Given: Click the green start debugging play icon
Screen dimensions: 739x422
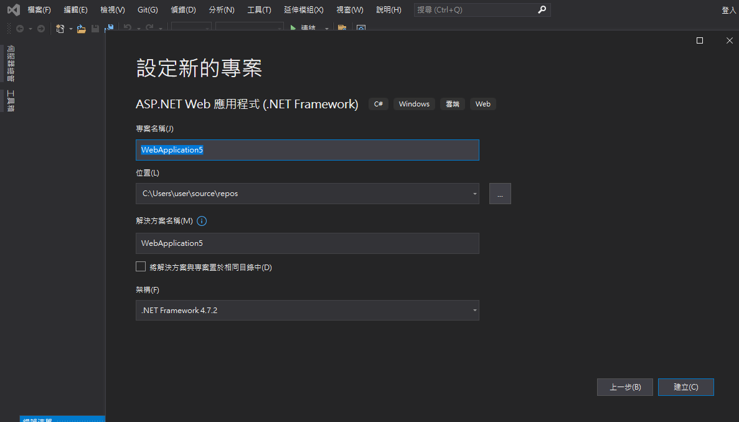Looking at the screenshot, I should coord(293,28).
